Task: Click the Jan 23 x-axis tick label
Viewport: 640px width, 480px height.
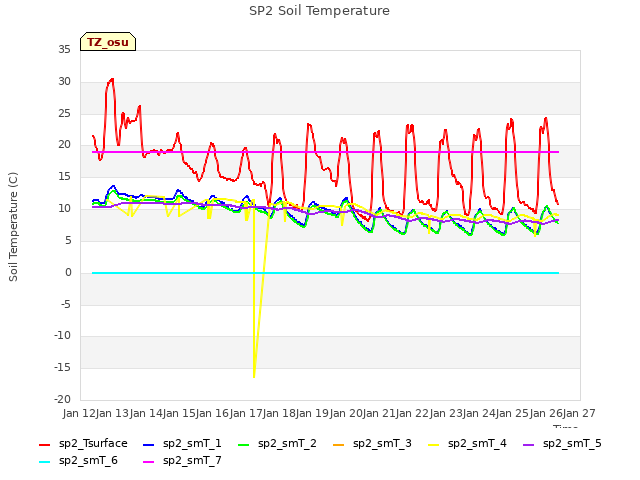Action: 446,413
